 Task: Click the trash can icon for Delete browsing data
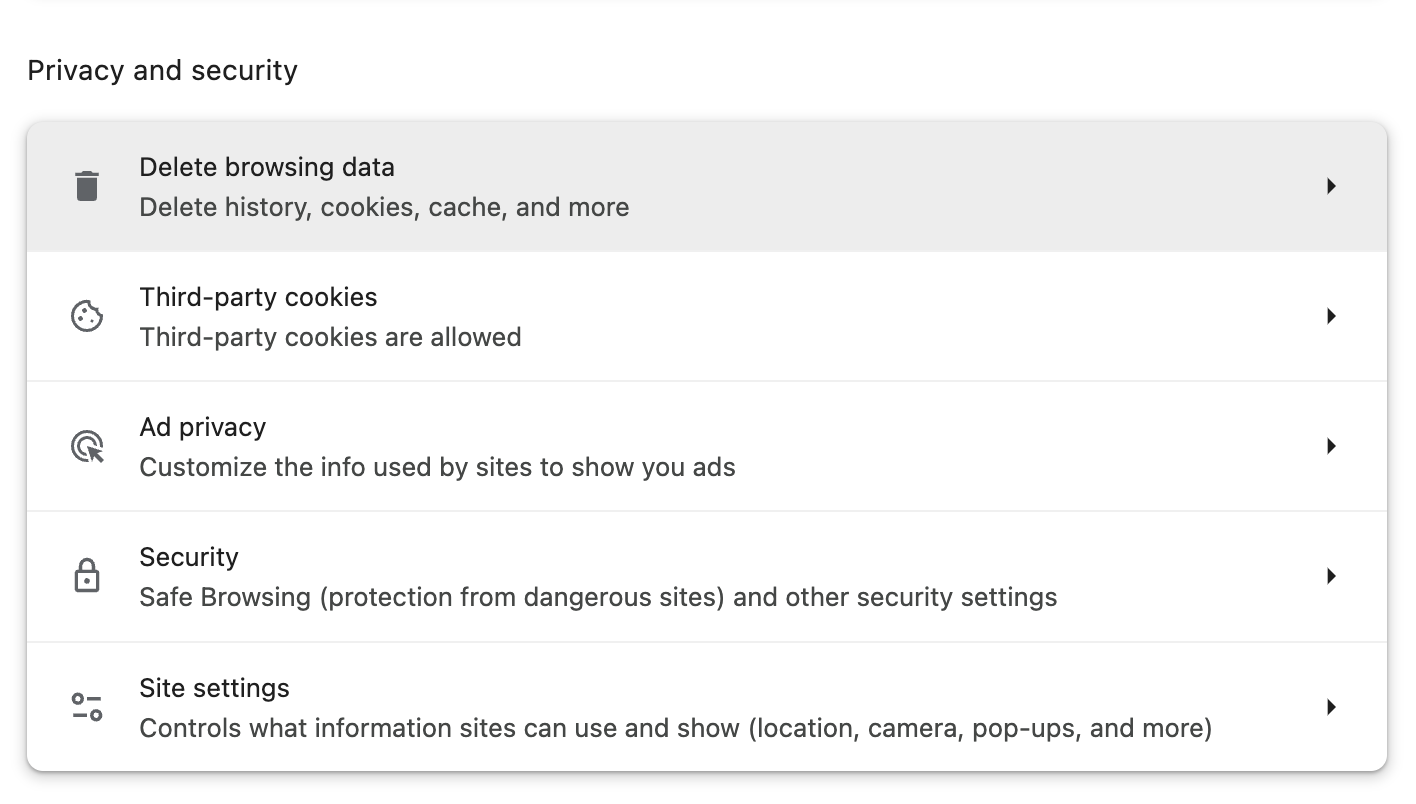[87, 185]
